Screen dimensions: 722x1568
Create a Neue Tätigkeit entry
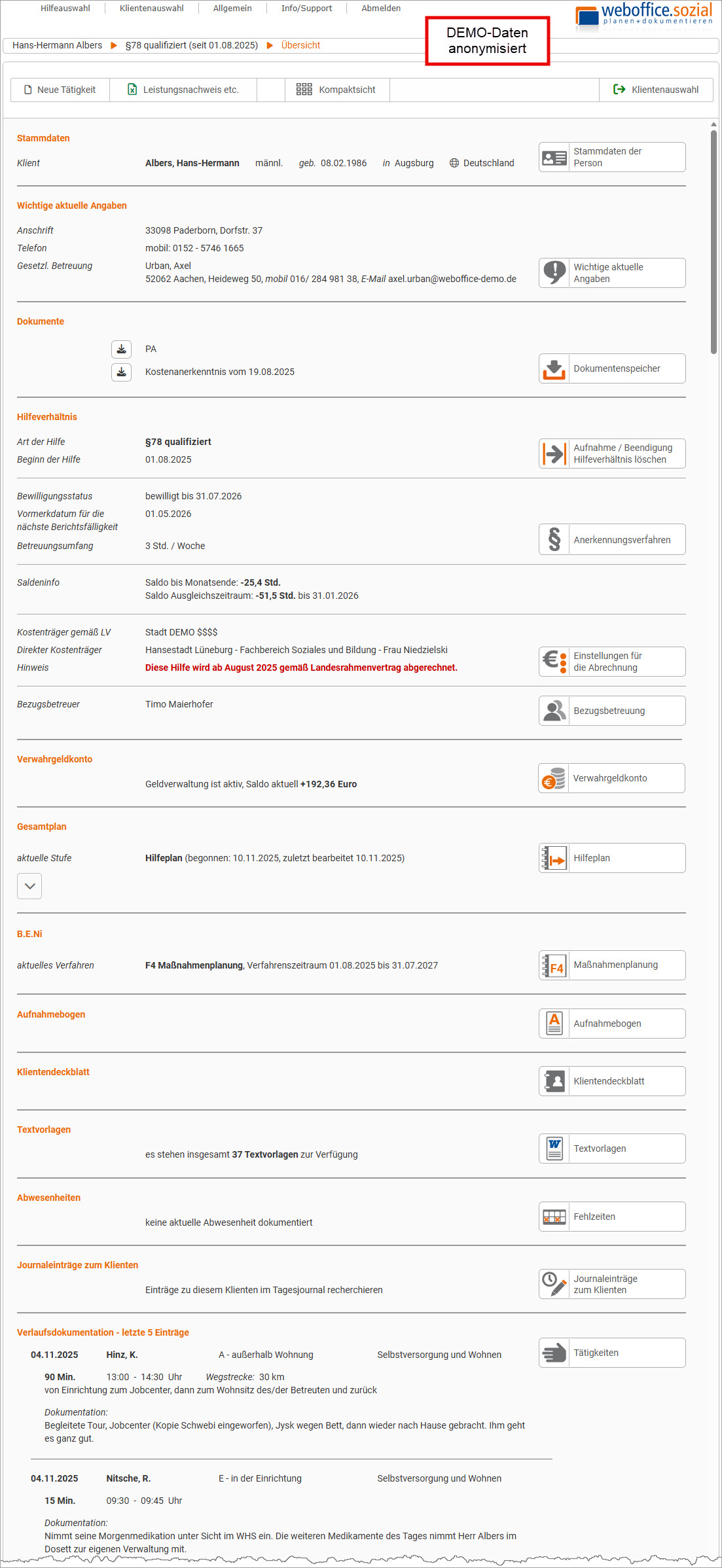tap(60, 90)
